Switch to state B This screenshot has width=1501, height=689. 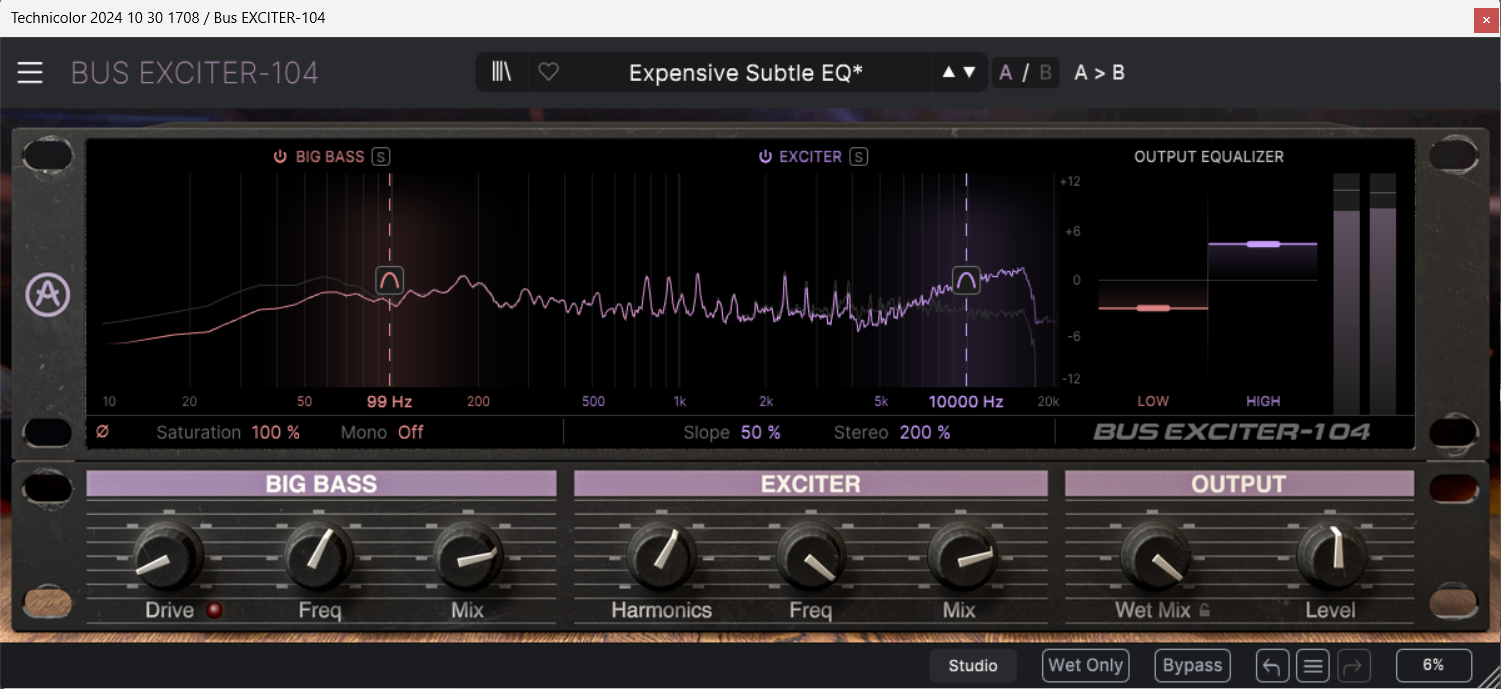click(x=1046, y=72)
